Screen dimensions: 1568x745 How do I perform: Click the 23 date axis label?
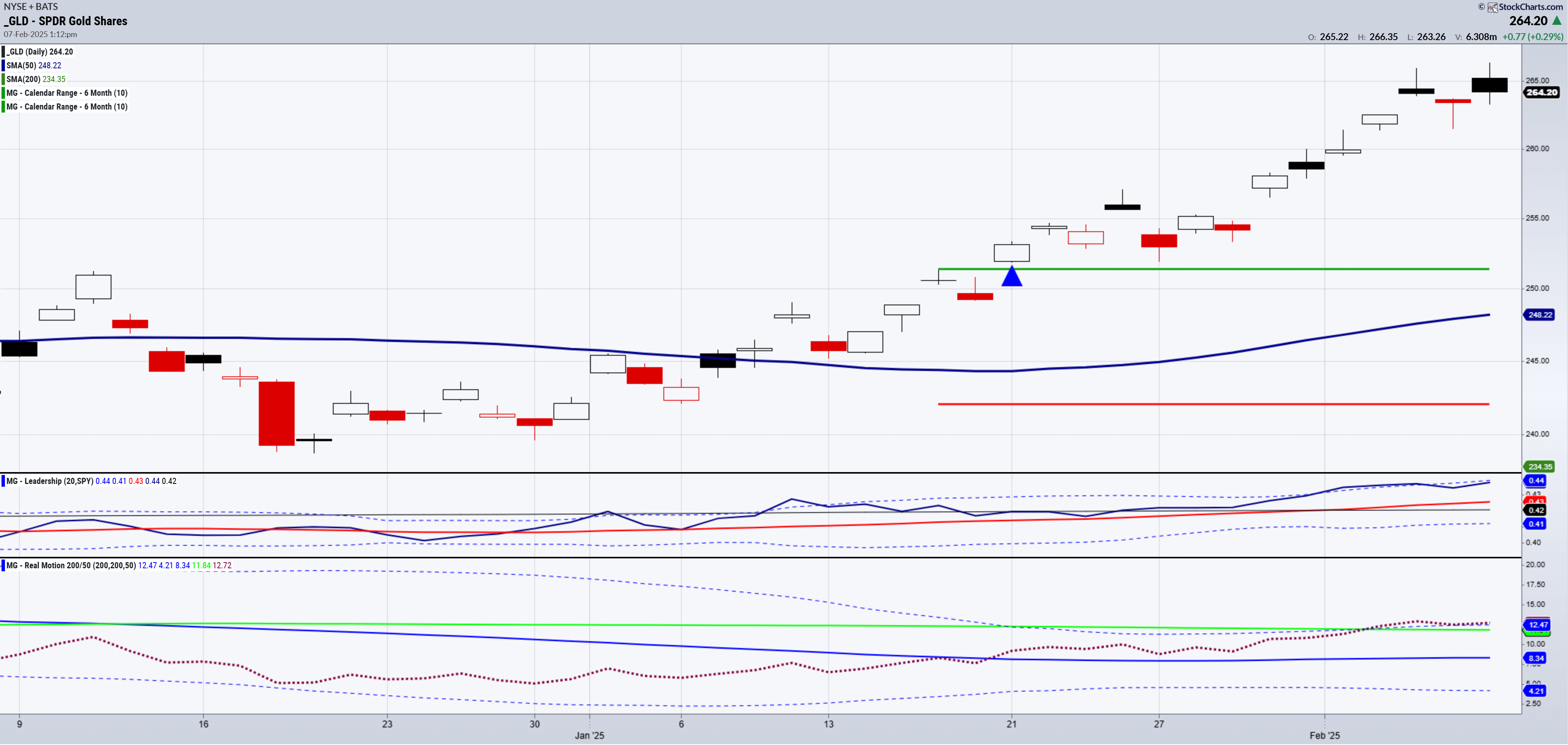pos(387,724)
